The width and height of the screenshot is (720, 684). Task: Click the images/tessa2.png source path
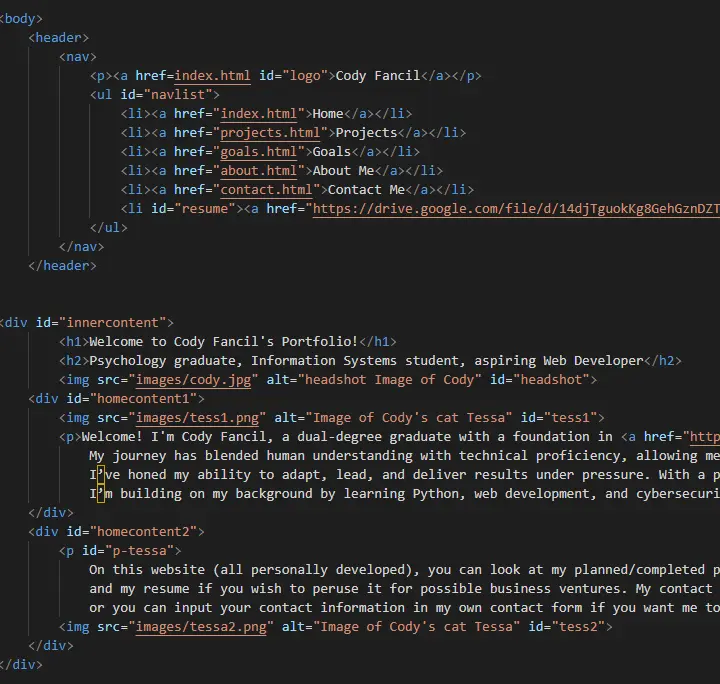201,627
